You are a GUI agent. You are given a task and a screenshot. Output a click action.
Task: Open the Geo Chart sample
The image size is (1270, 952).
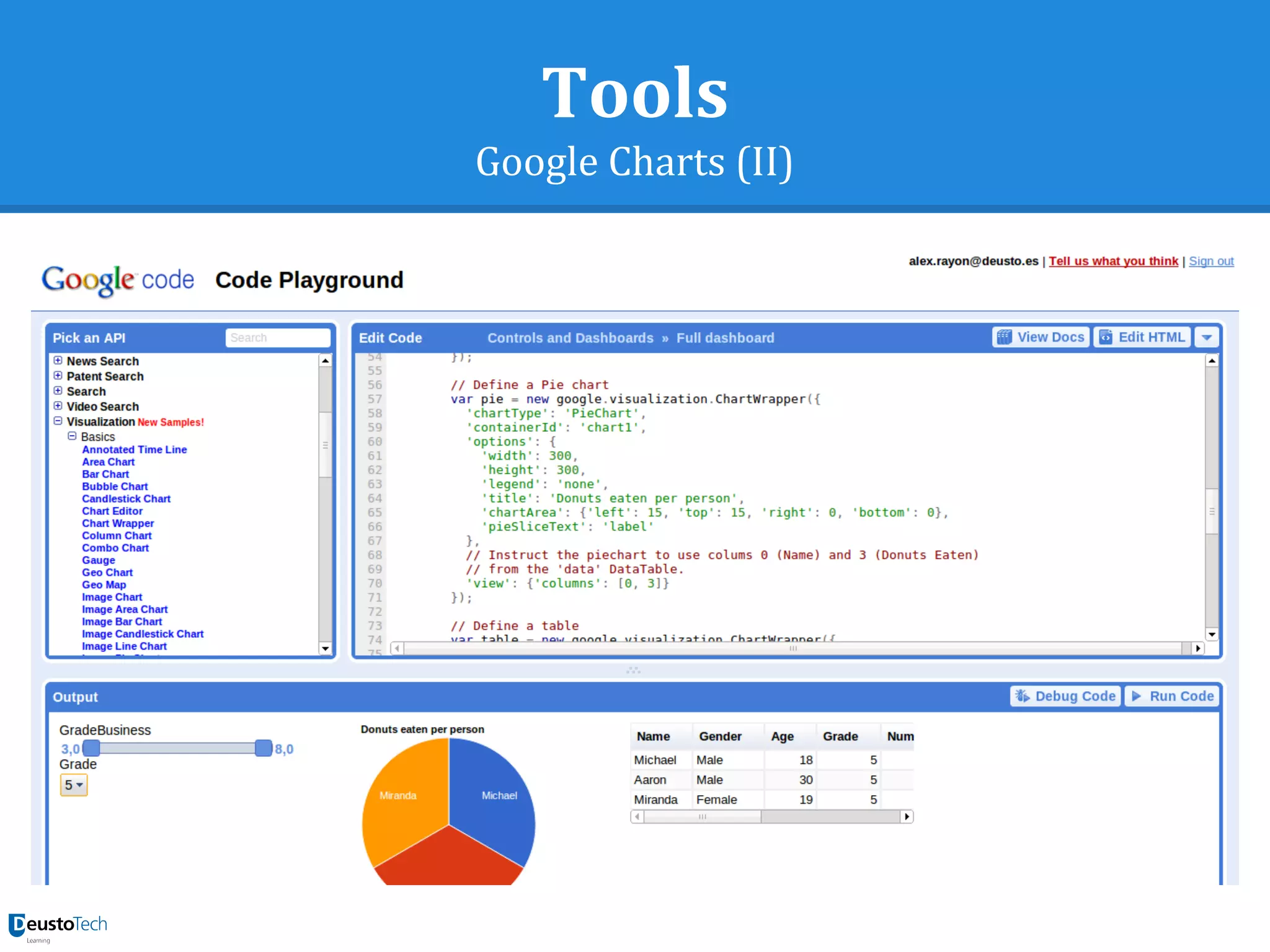(107, 573)
